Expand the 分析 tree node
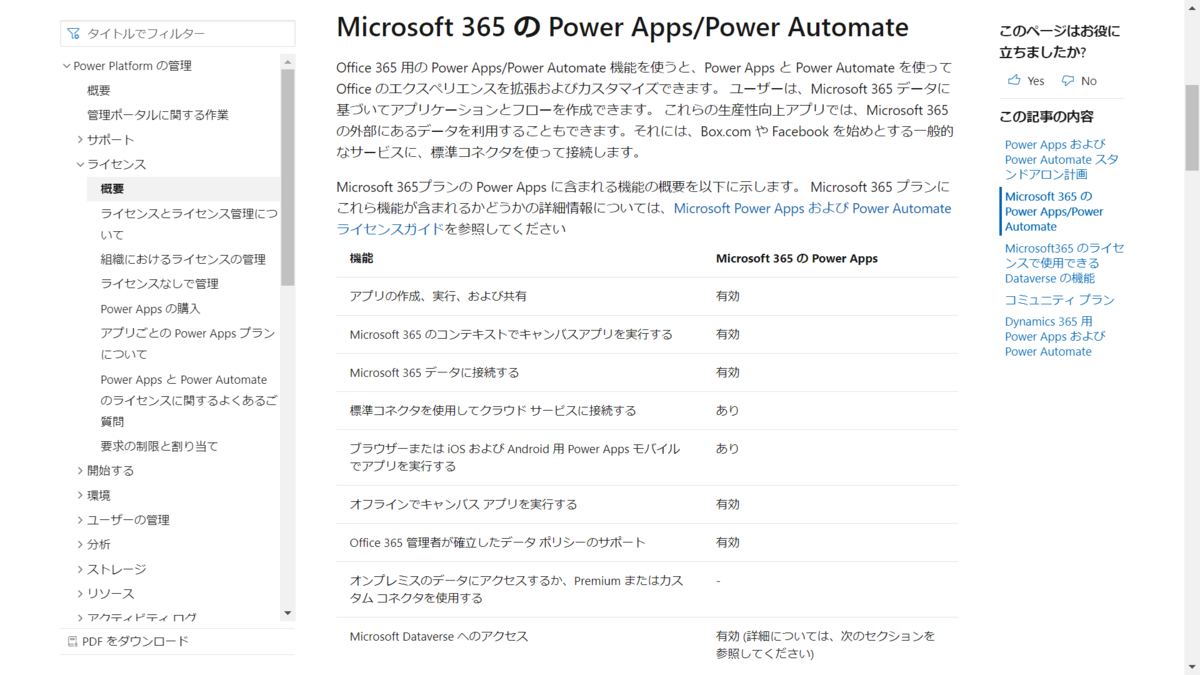The width and height of the screenshot is (1200, 675). pyautogui.click(x=80, y=544)
